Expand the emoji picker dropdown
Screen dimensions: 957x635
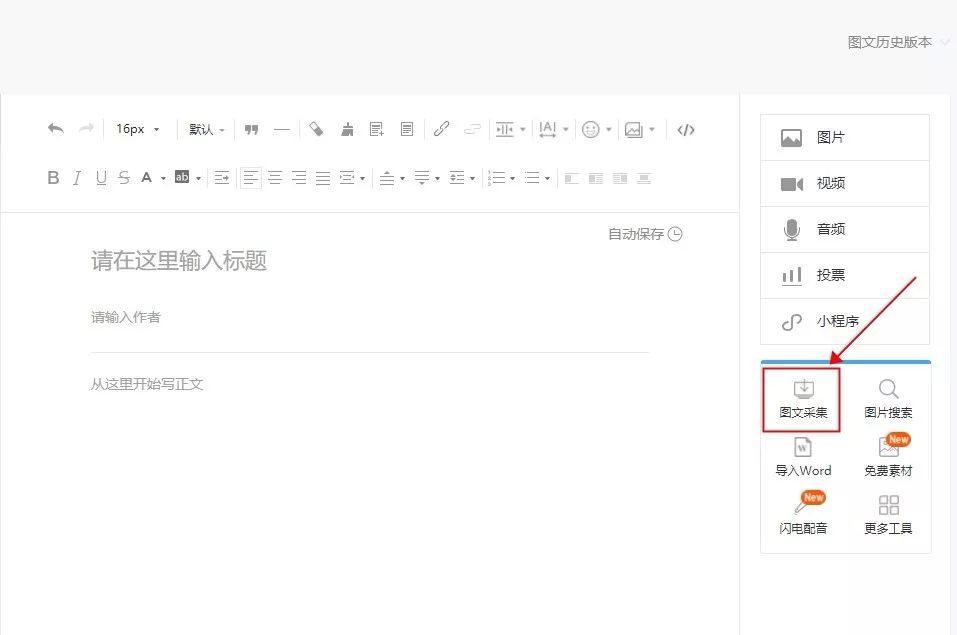point(597,129)
